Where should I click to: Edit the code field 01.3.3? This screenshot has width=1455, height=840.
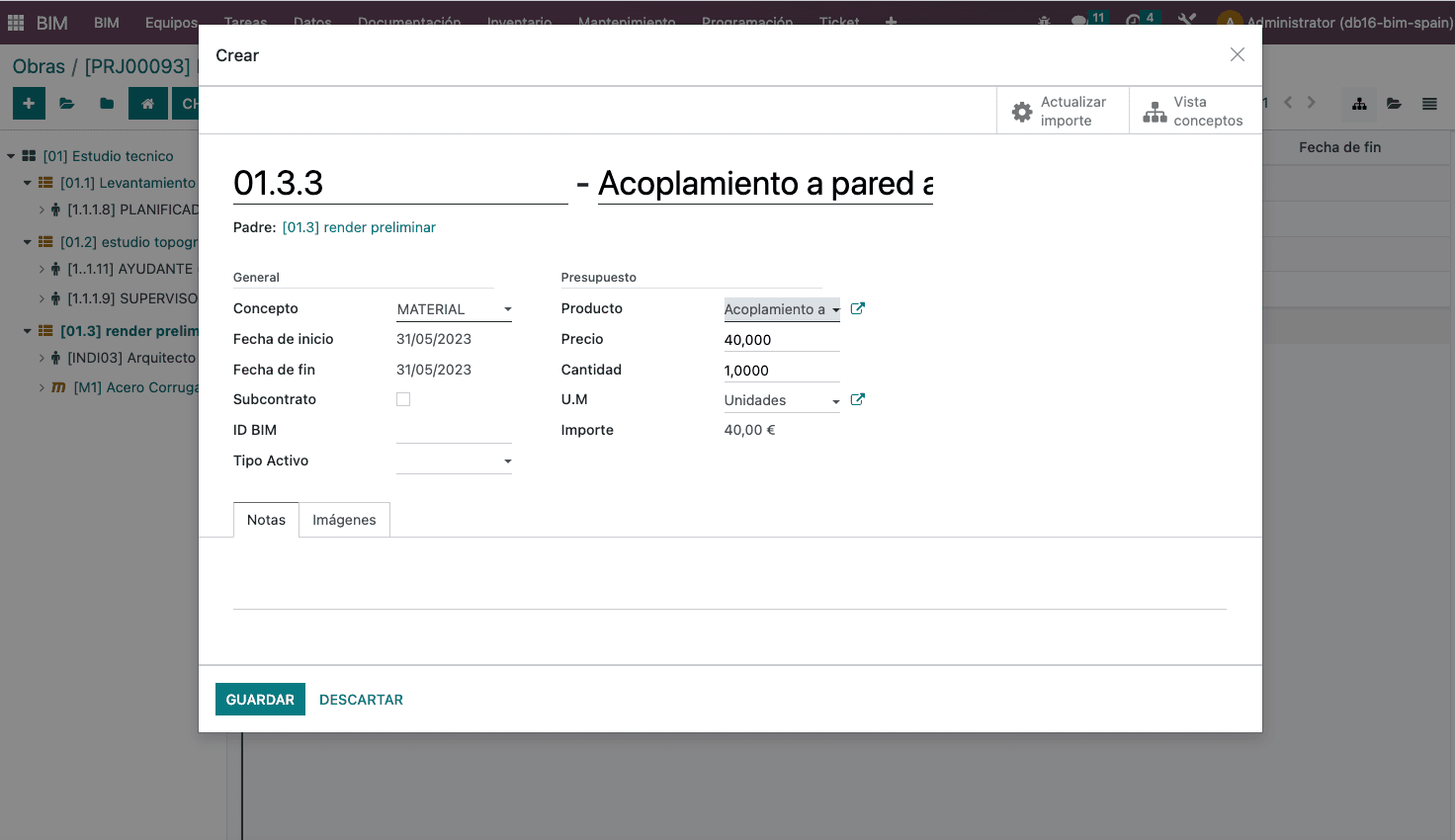pyautogui.click(x=400, y=184)
